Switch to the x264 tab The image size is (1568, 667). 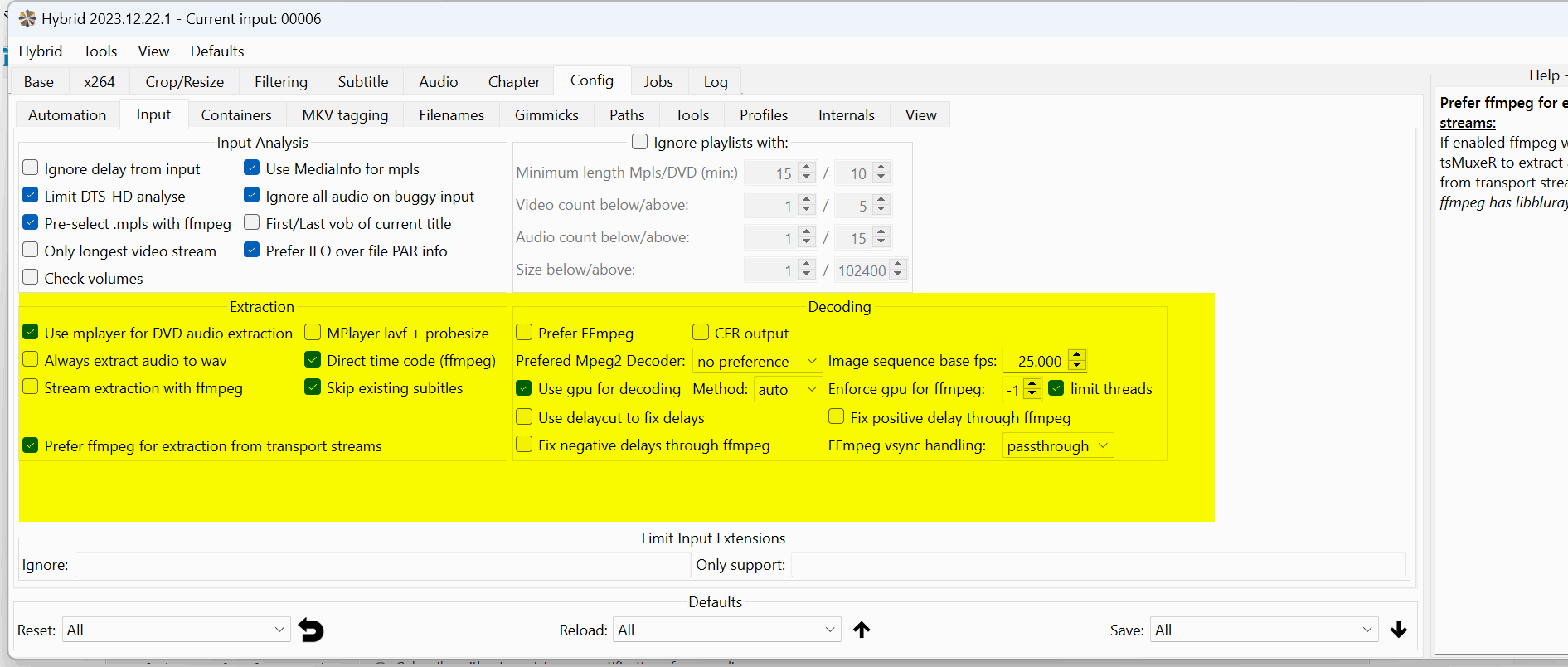tap(100, 82)
